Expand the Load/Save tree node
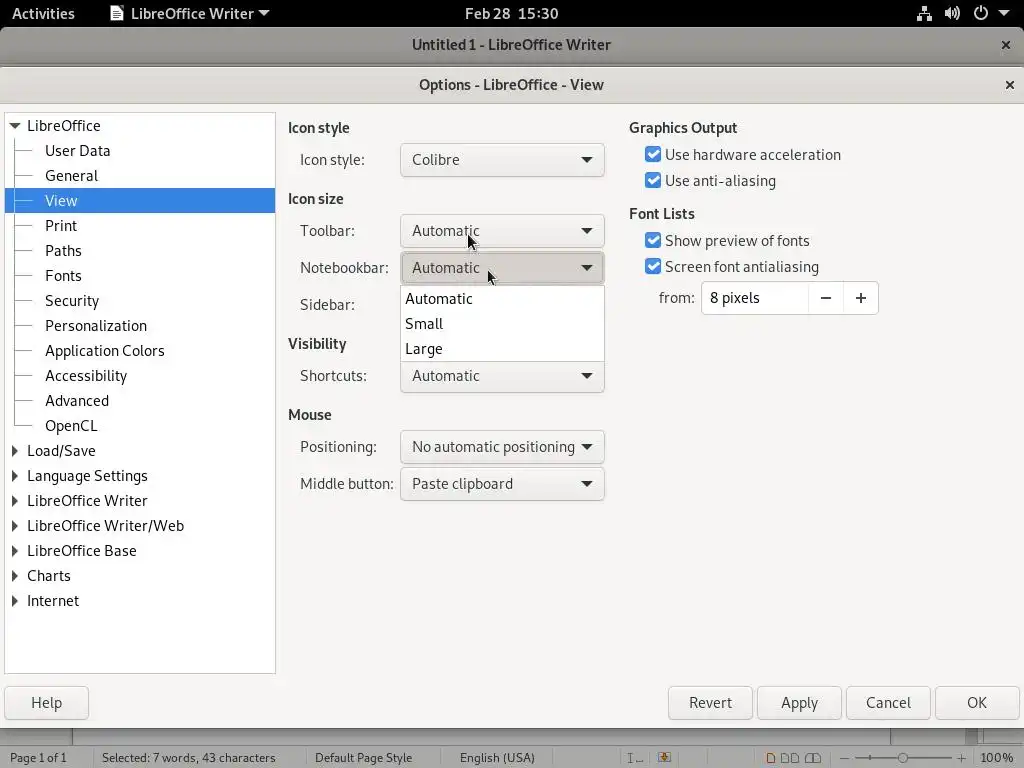 coord(14,451)
